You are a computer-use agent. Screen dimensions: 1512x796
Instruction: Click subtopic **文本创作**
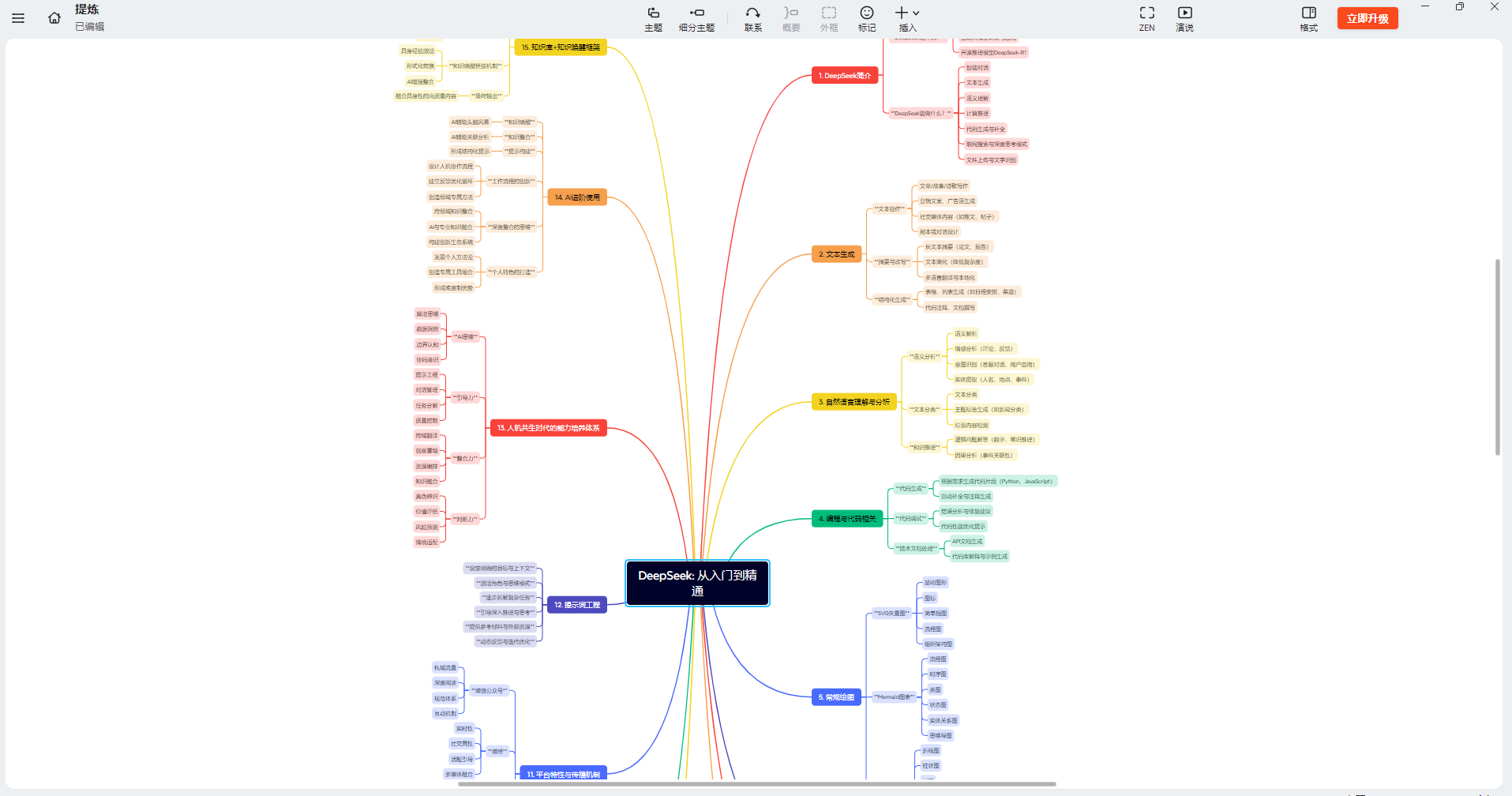(x=890, y=209)
